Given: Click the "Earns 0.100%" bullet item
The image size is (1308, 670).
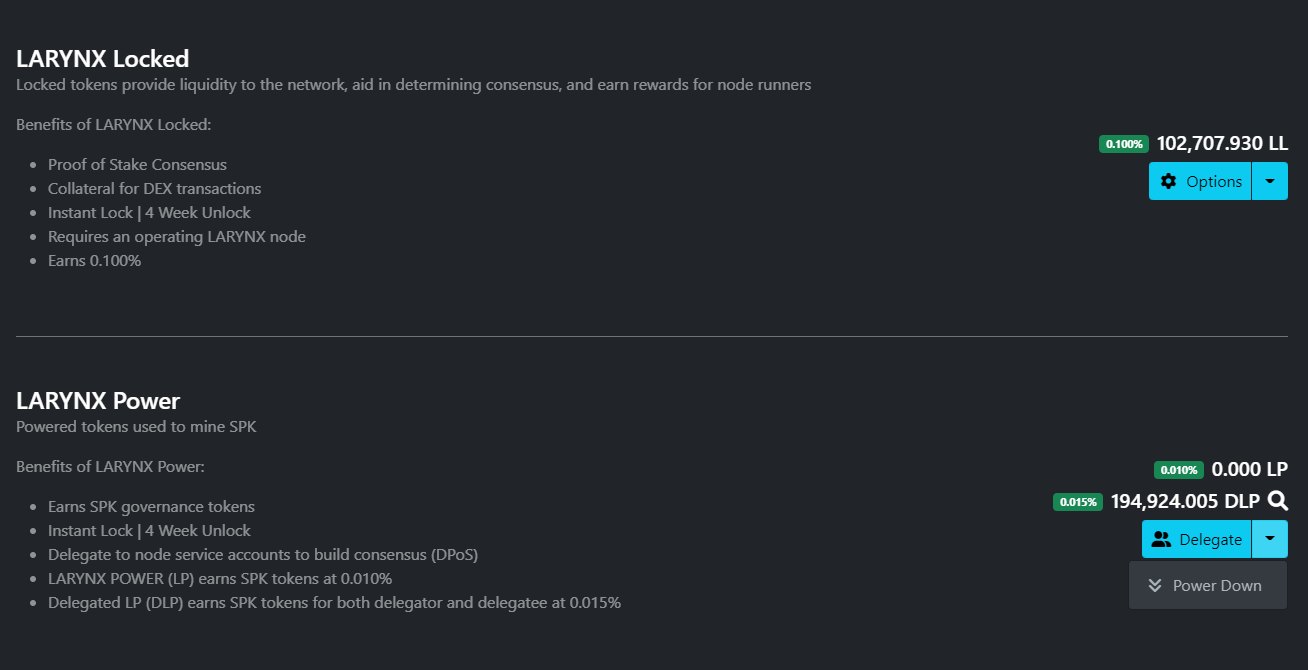Looking at the screenshot, I should pyautogui.click(x=94, y=260).
